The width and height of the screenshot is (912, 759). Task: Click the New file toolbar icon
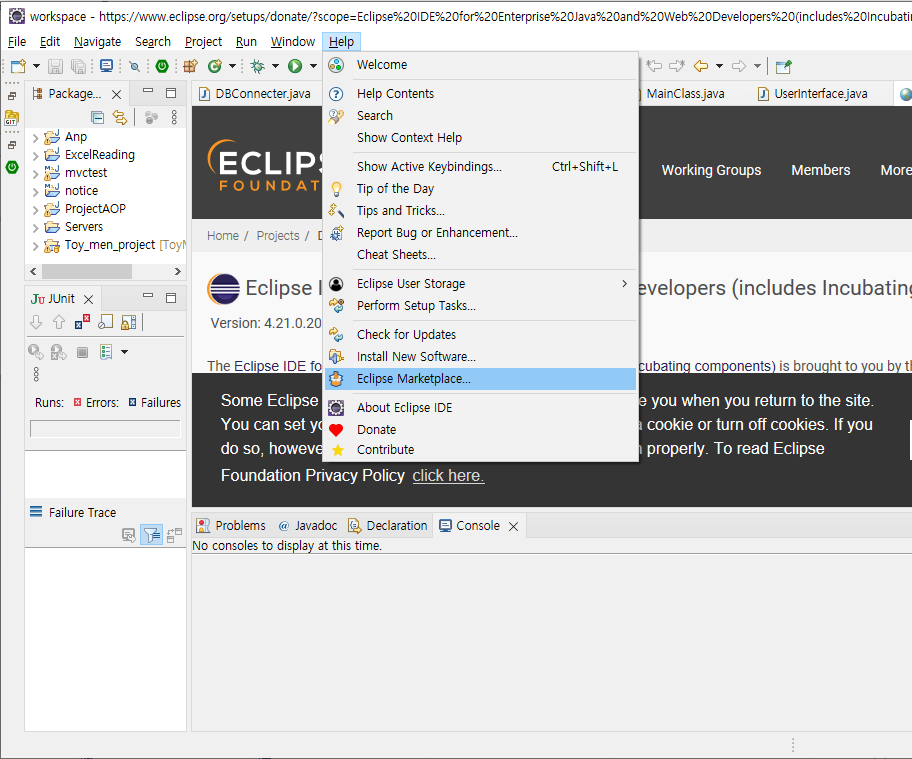tap(18, 66)
